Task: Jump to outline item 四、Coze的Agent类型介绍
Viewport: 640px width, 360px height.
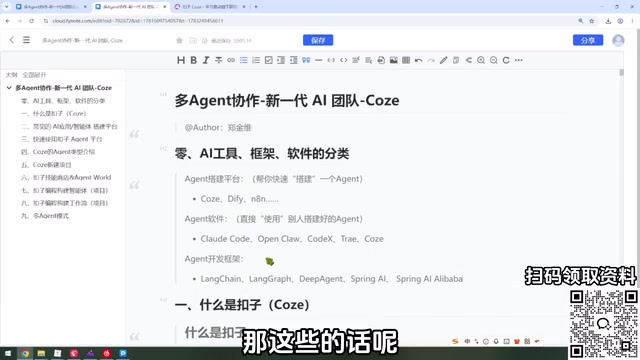Action: click(x=58, y=152)
